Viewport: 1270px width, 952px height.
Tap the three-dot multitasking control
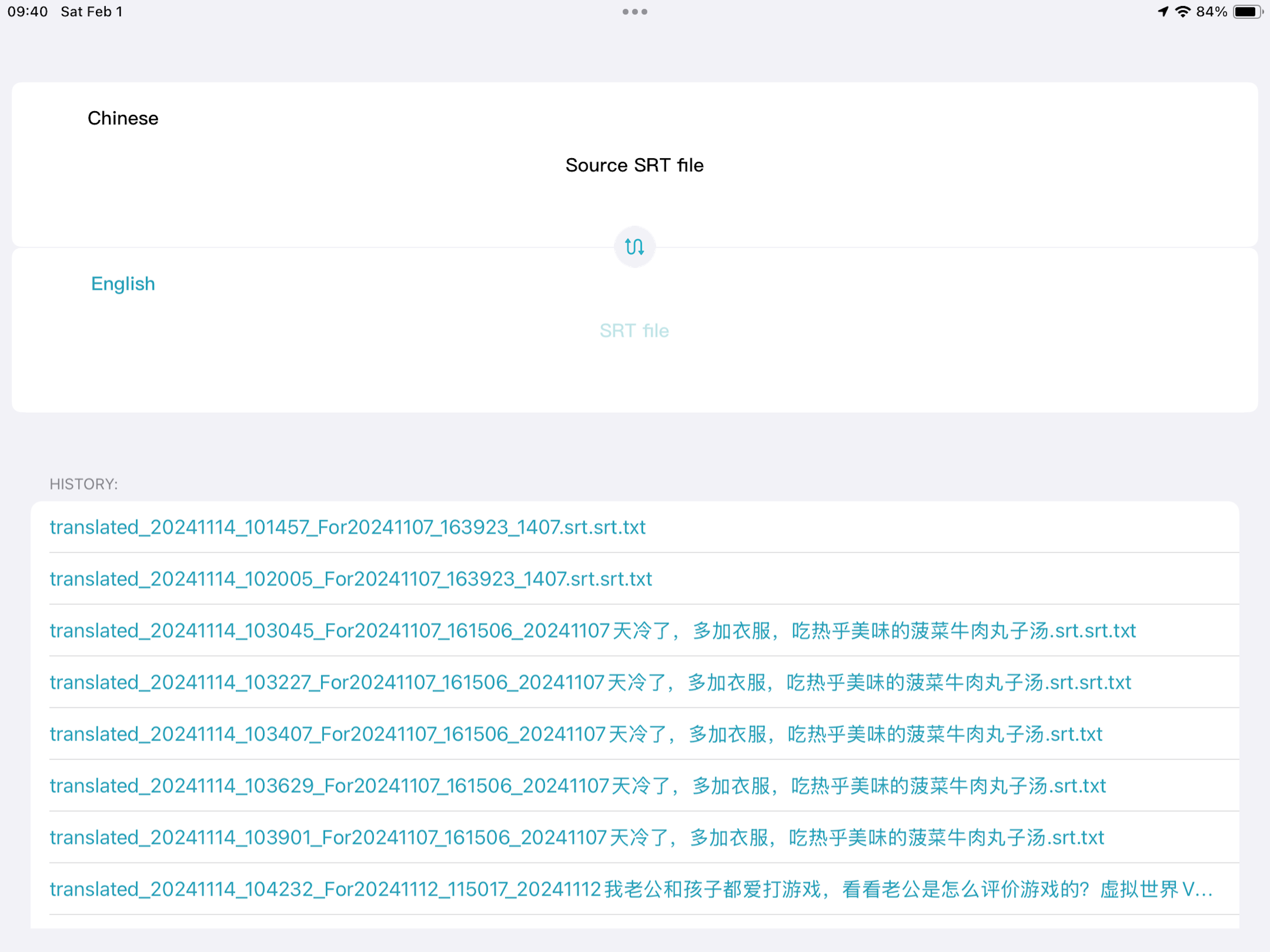tap(635, 12)
